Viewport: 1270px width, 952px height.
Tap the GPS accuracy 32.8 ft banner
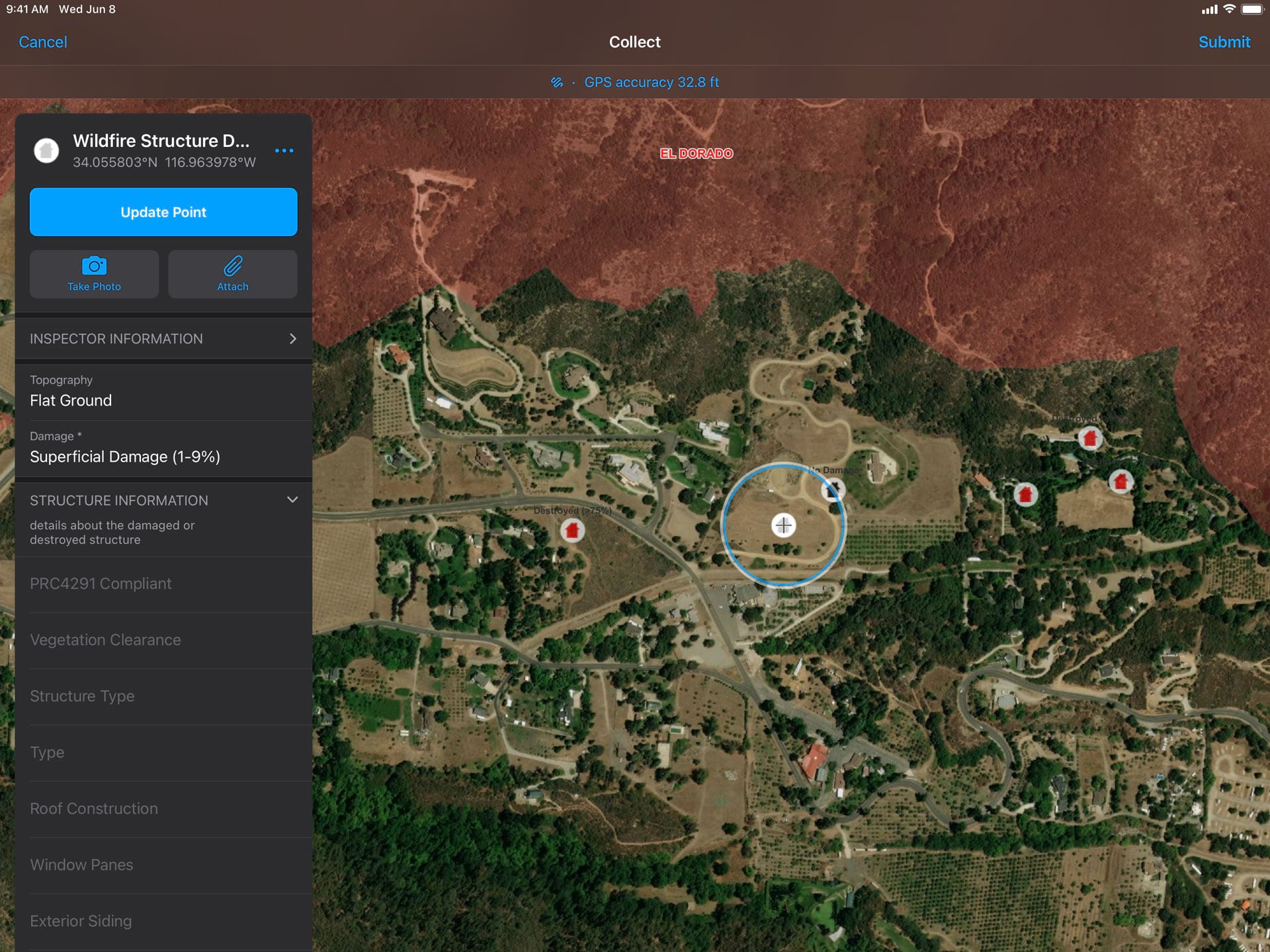coord(651,82)
